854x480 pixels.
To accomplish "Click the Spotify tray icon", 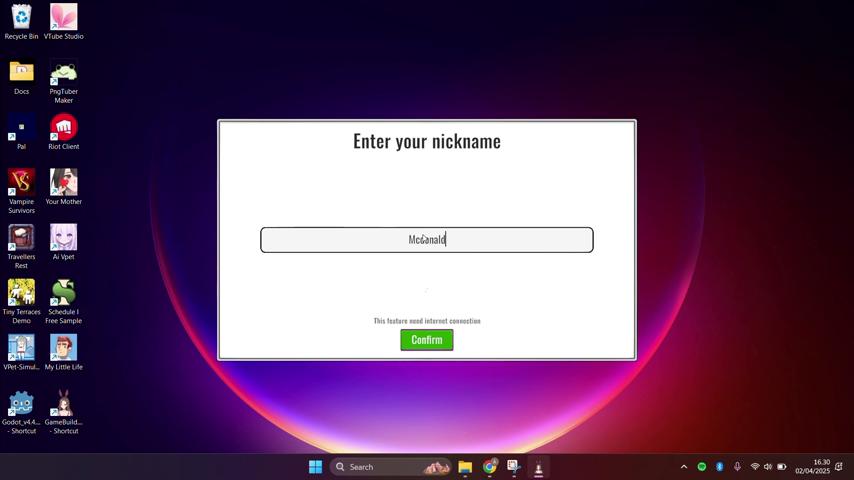I will (x=702, y=467).
